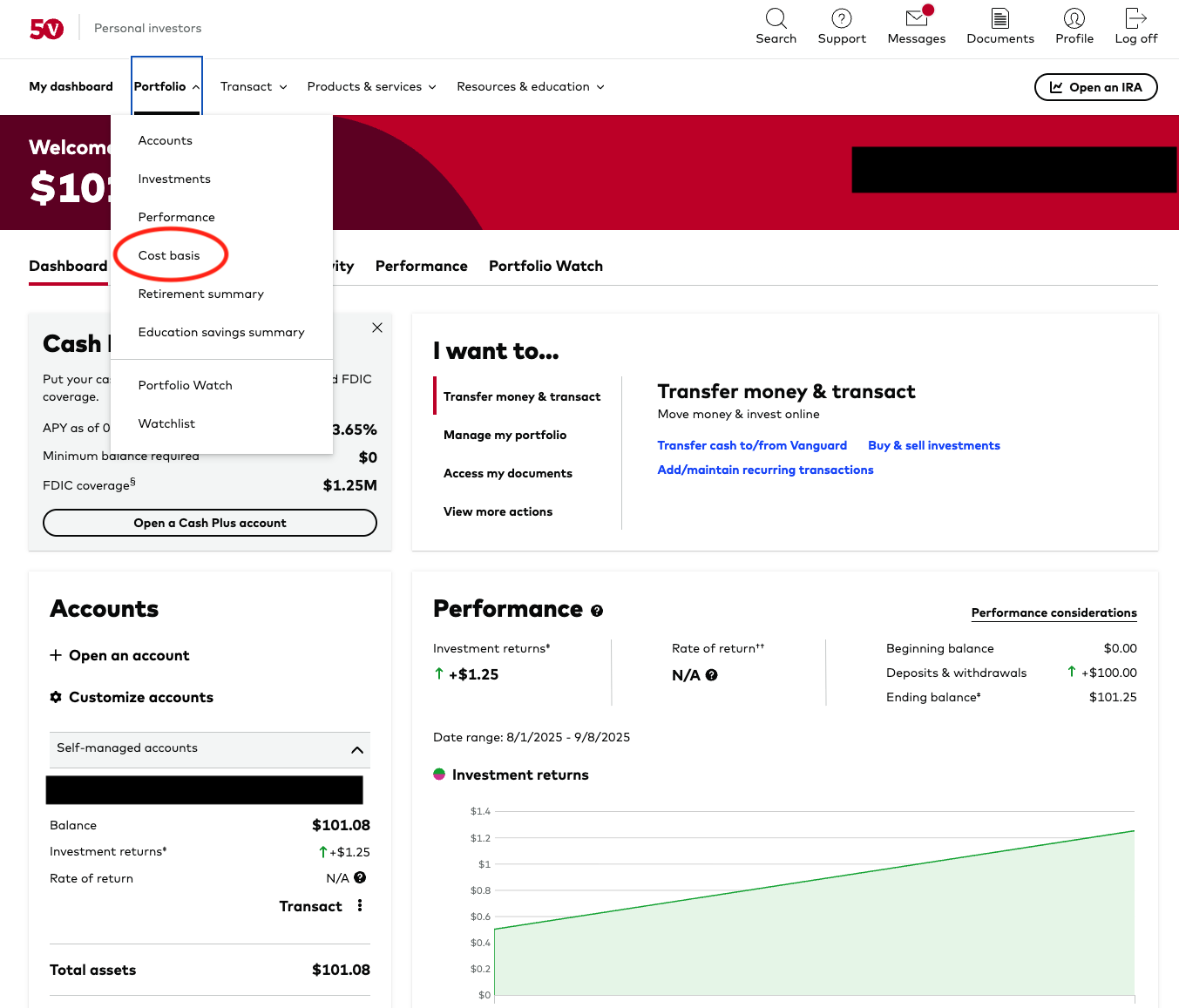
Task: Click account Rate of return help icon
Action: tap(360, 878)
